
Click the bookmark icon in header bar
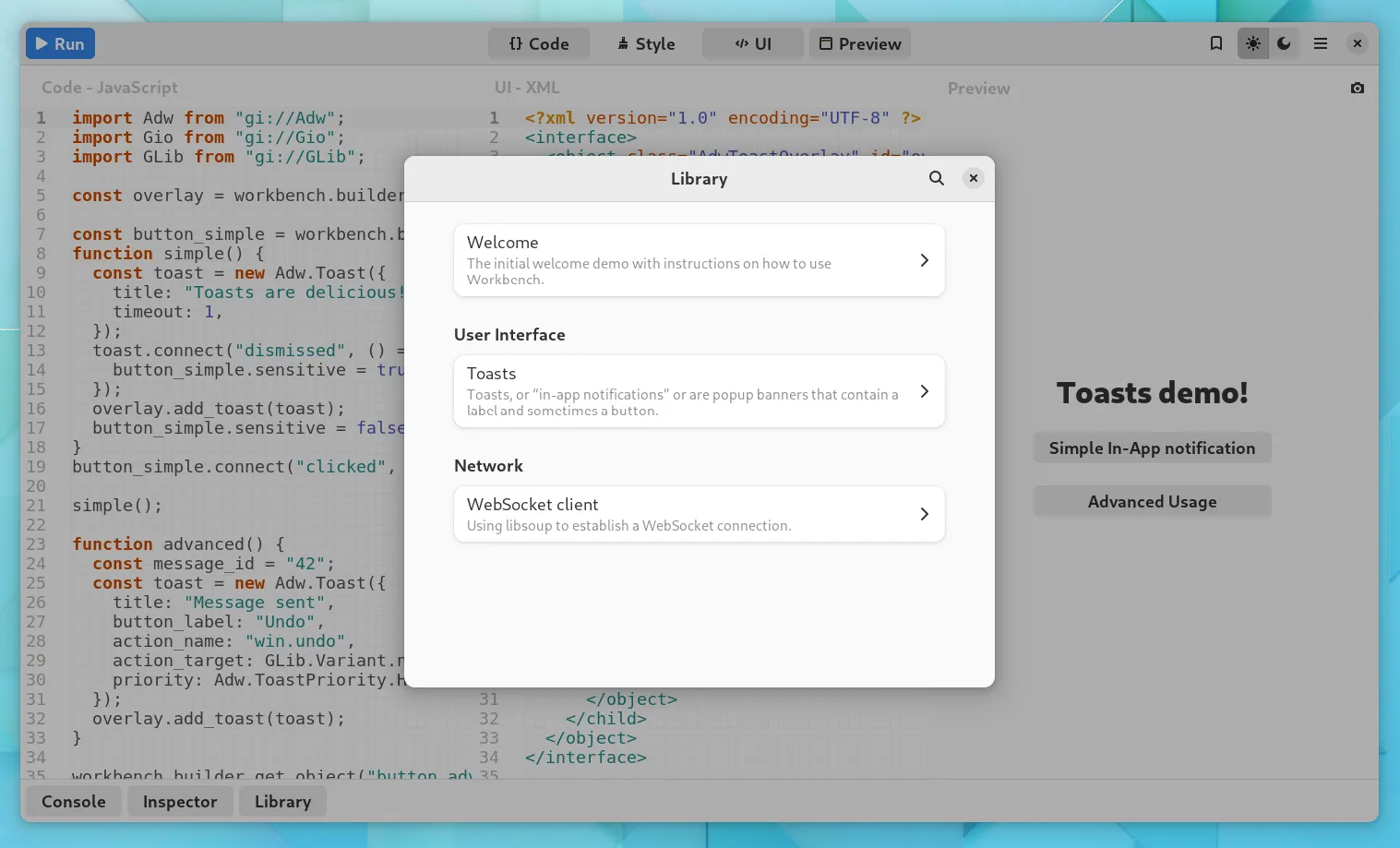1216,43
